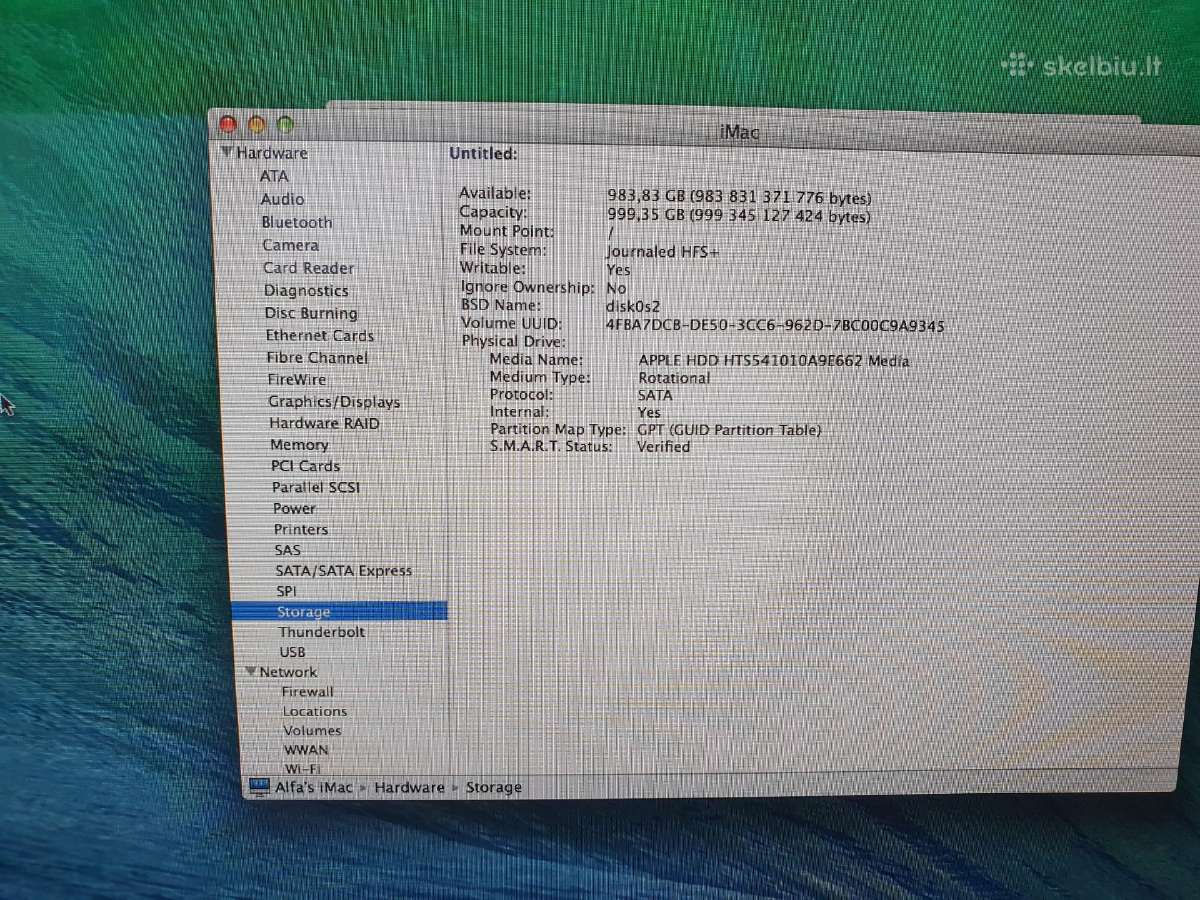The height and width of the screenshot is (900, 1200).
Task: Select Parallel SCSI entry
Action: pos(316,487)
